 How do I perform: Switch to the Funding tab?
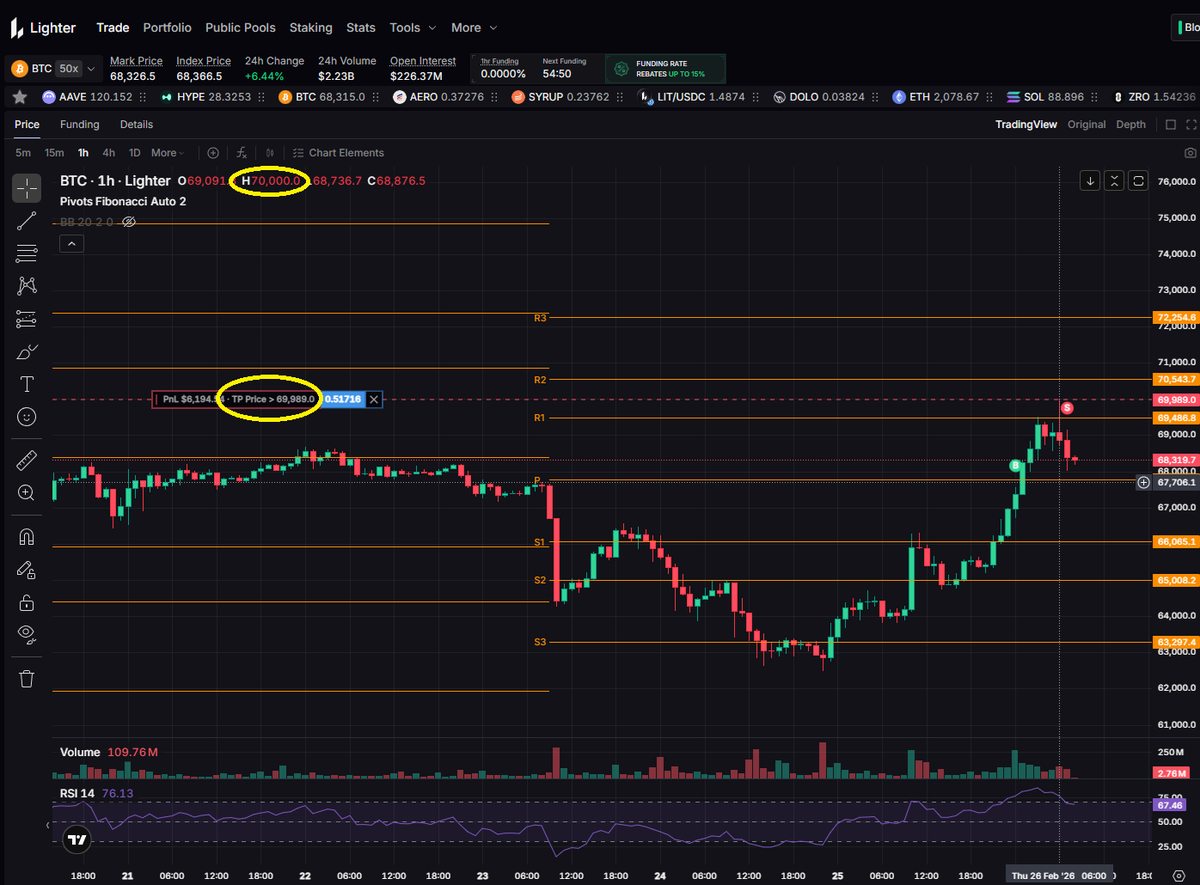(80, 125)
